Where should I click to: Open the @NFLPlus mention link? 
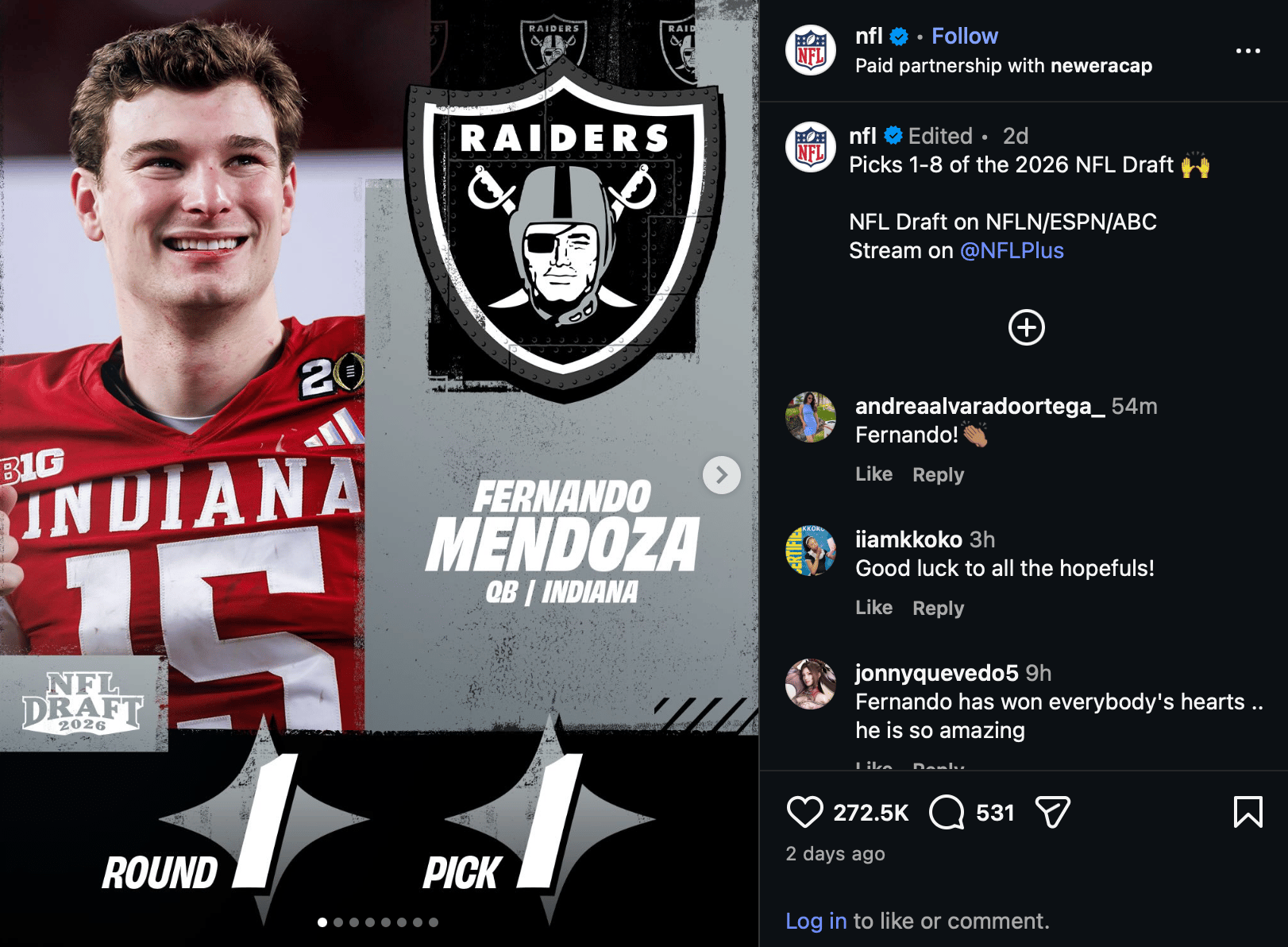[x=1011, y=250]
